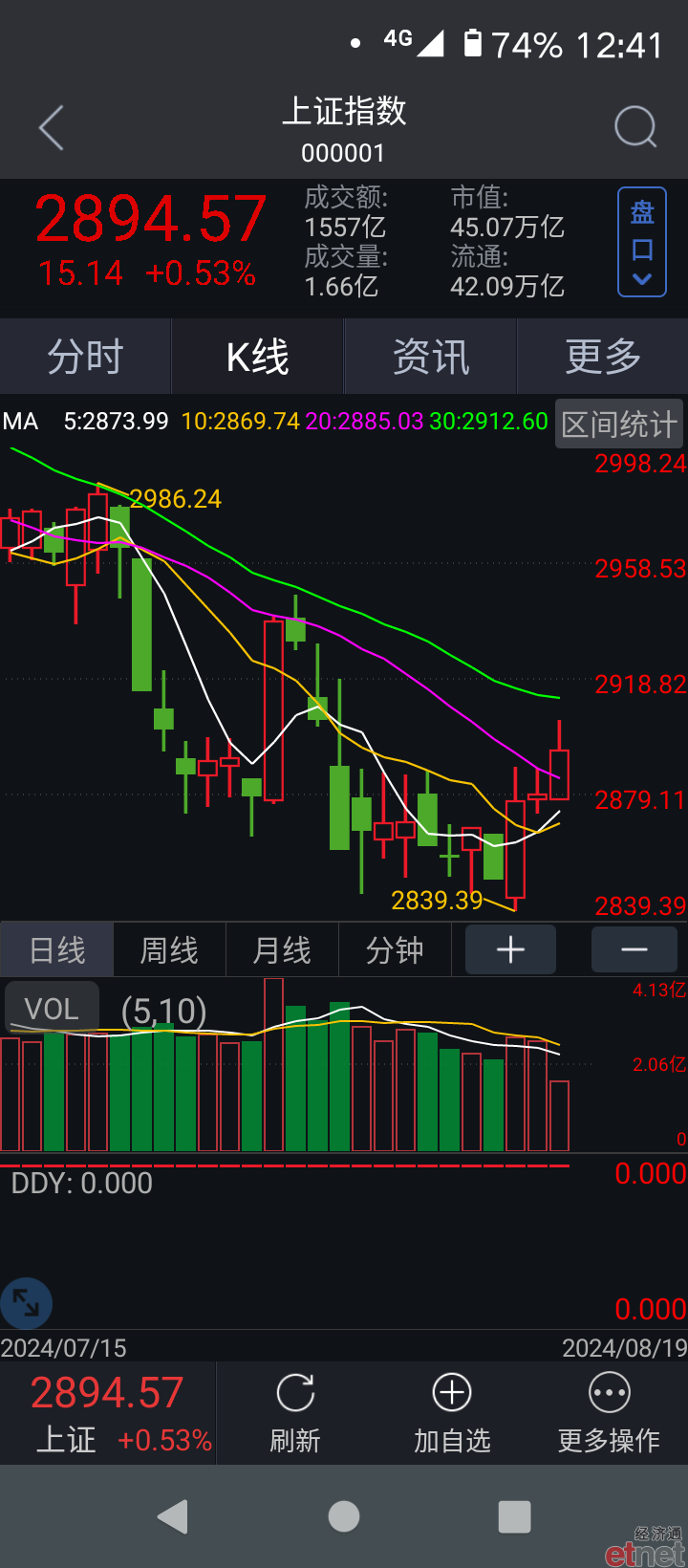Zoom out chart with minus button

pos(634,949)
